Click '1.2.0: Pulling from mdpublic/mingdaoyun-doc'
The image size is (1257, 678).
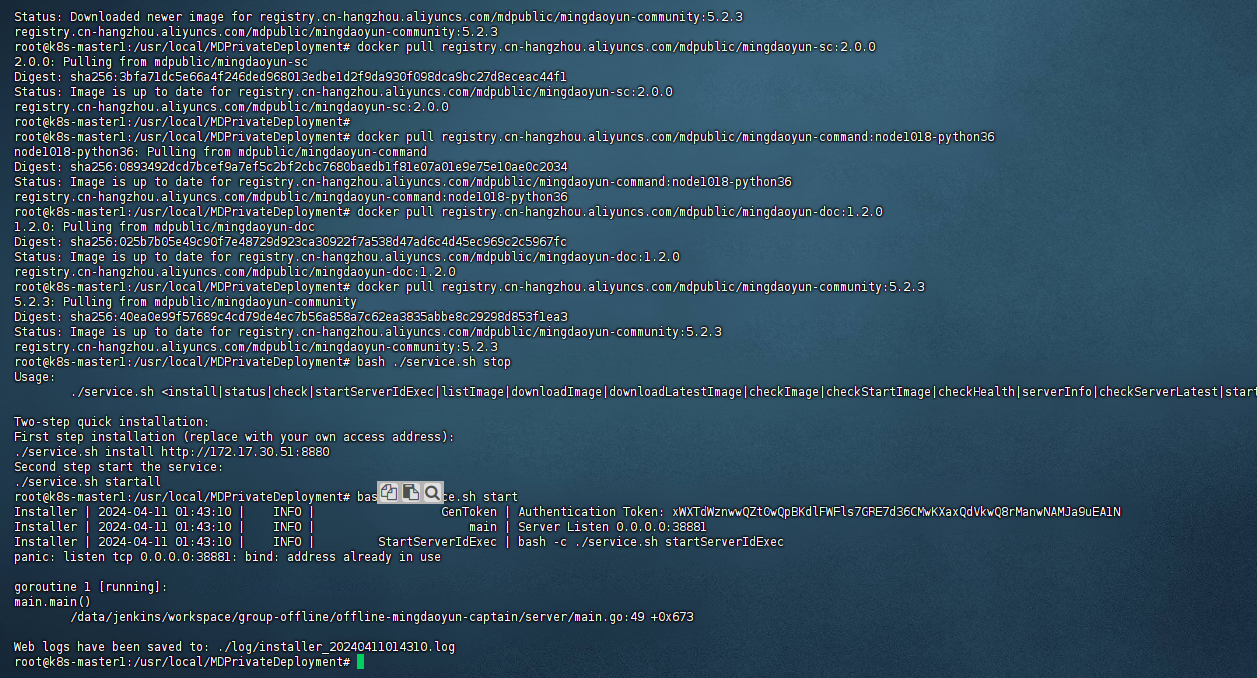click(x=164, y=227)
